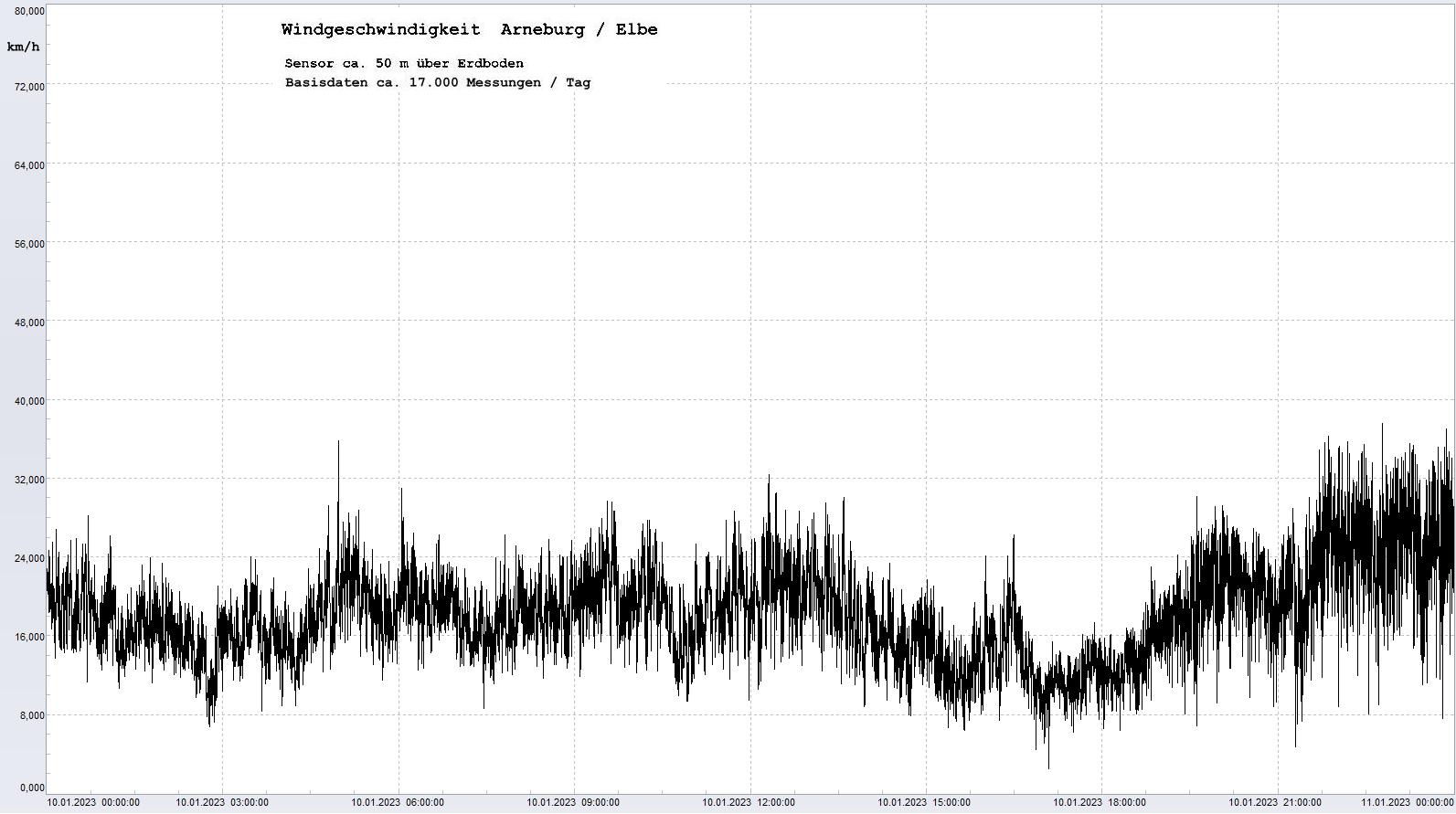Click the 0,000 y-axis label
Screen dimensions: 1456x814
pos(32,788)
